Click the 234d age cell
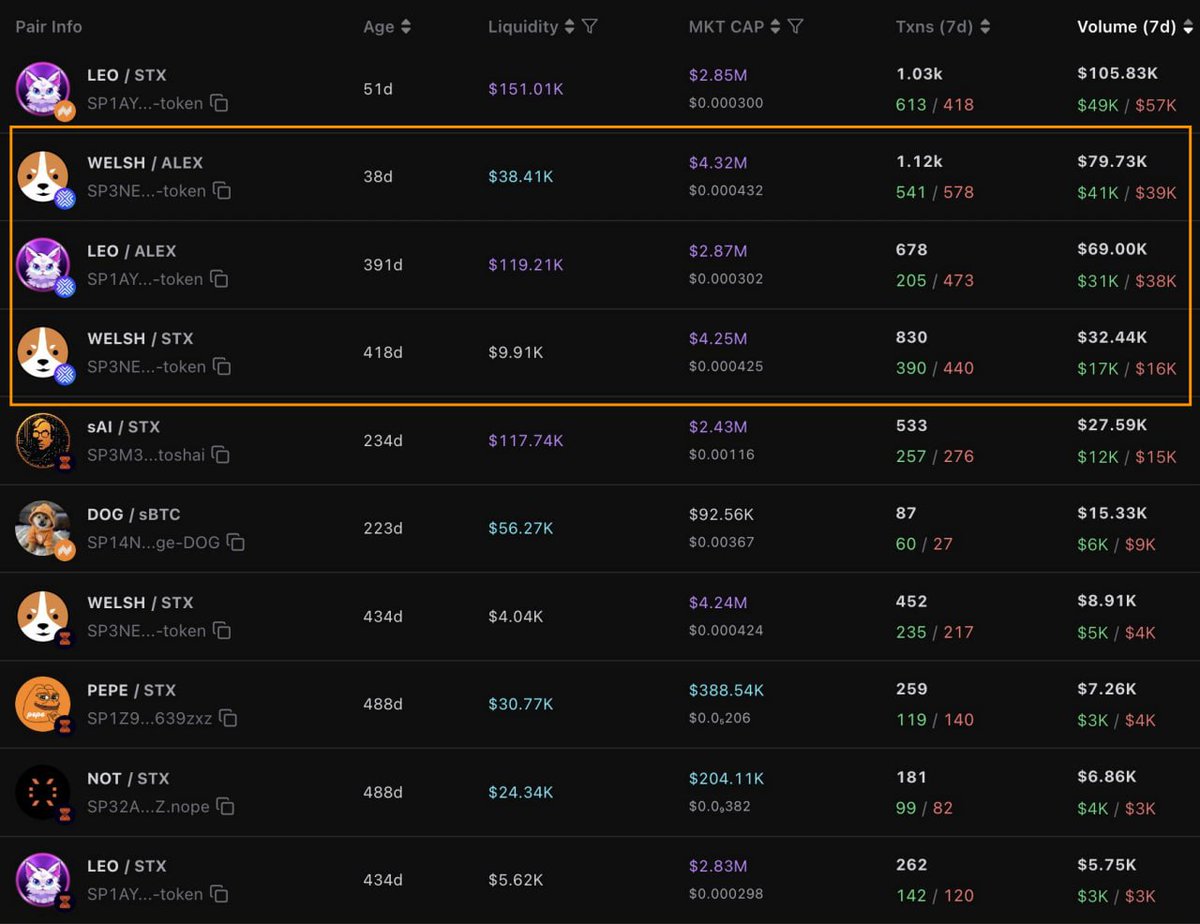Screen dimensions: 1200x924 pyautogui.click(x=383, y=441)
